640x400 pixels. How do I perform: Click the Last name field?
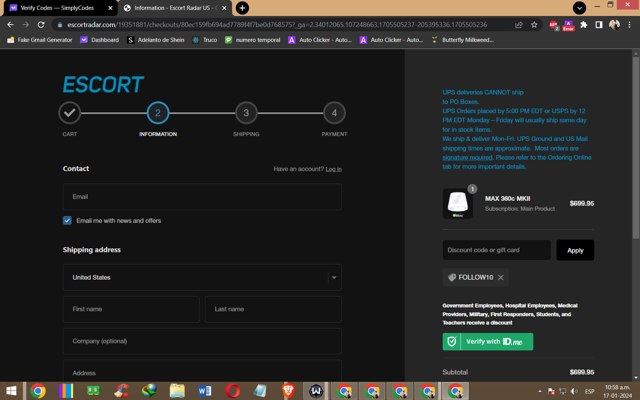pos(273,309)
